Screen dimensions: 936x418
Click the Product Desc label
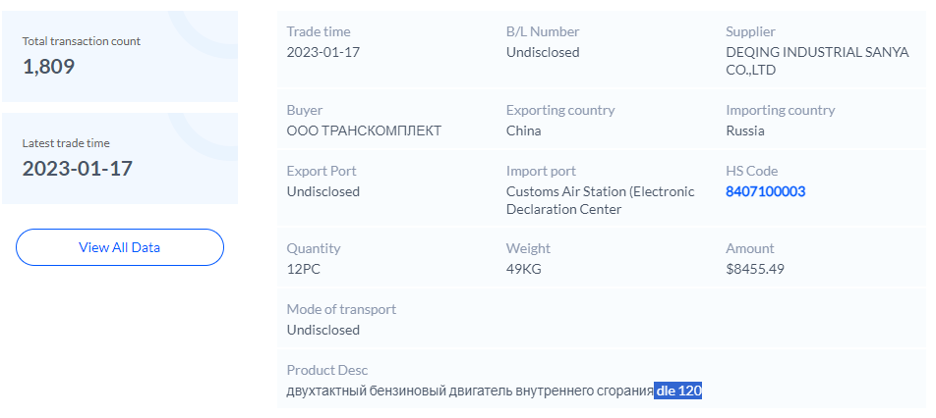(327, 370)
